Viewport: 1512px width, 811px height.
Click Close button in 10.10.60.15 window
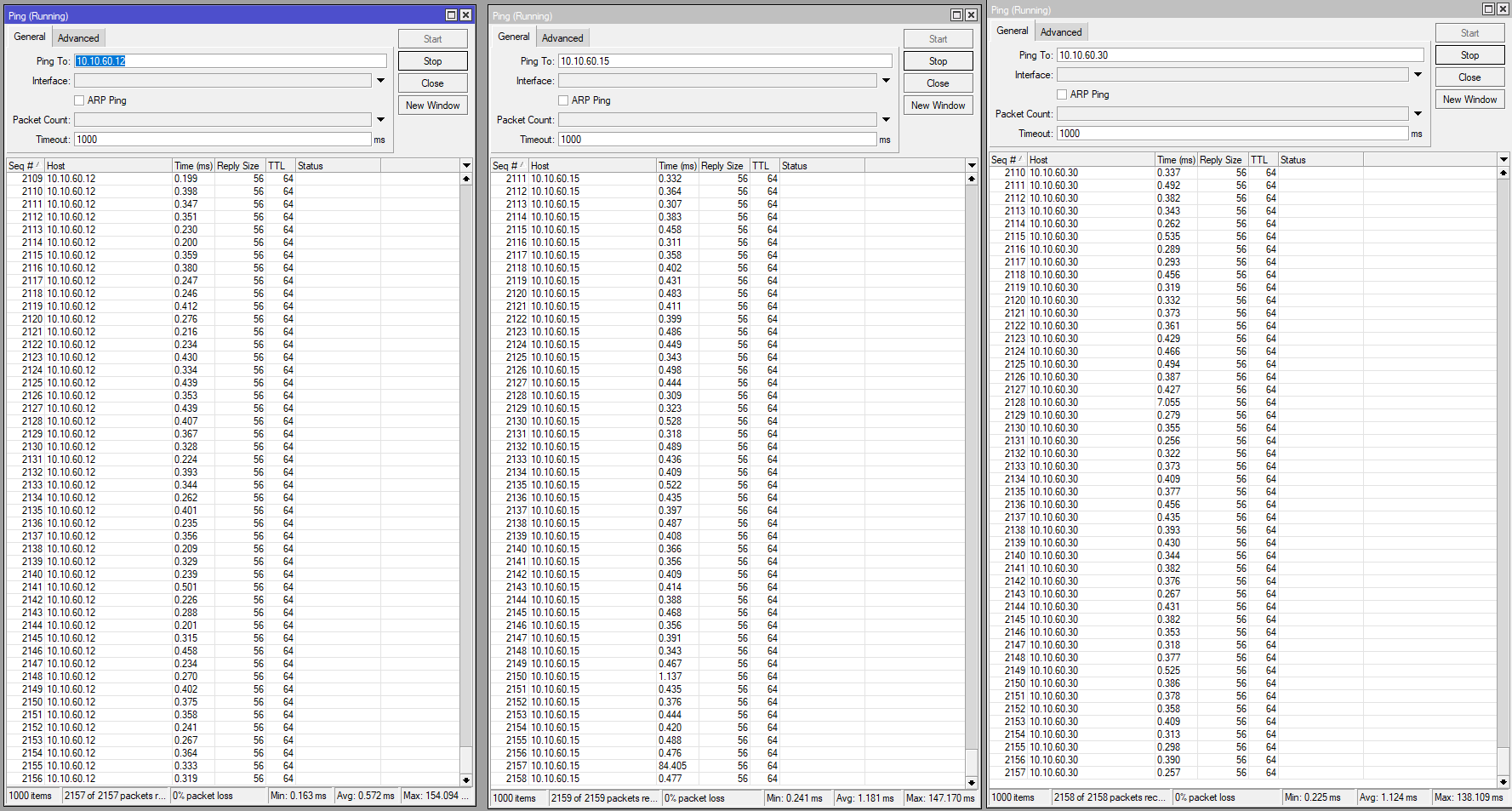pyautogui.click(x=938, y=83)
